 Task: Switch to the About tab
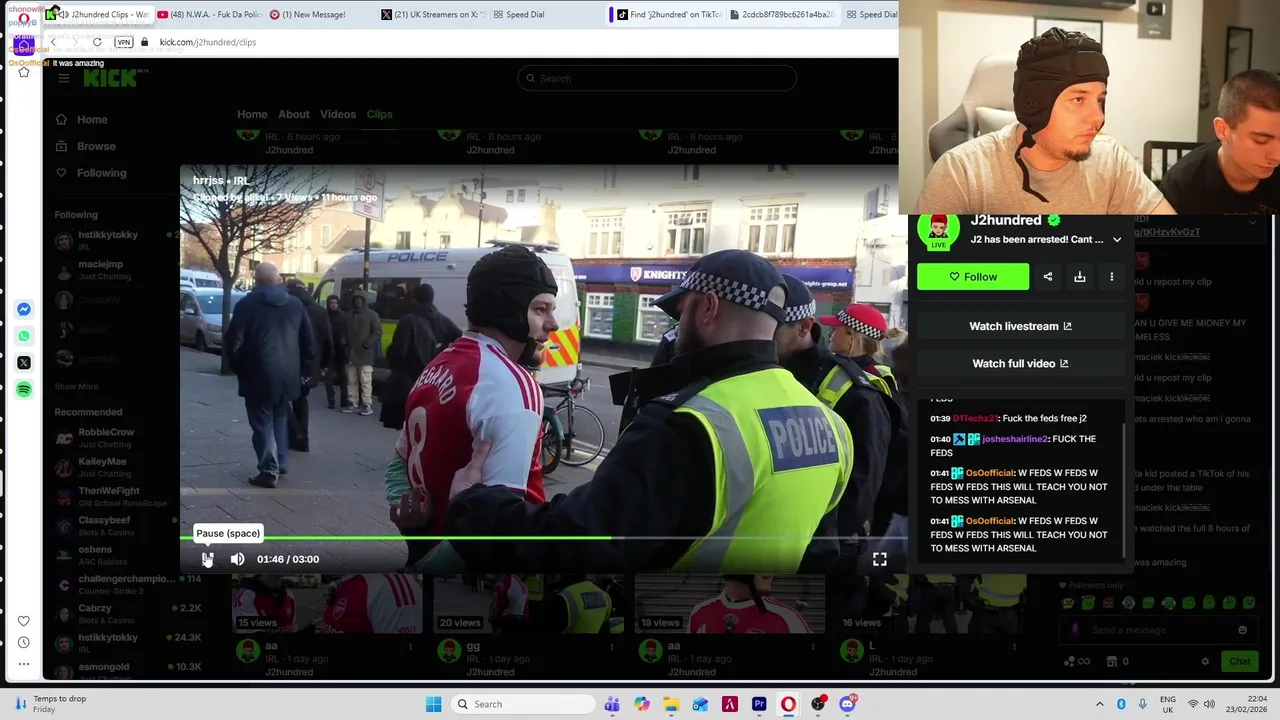[x=294, y=114]
